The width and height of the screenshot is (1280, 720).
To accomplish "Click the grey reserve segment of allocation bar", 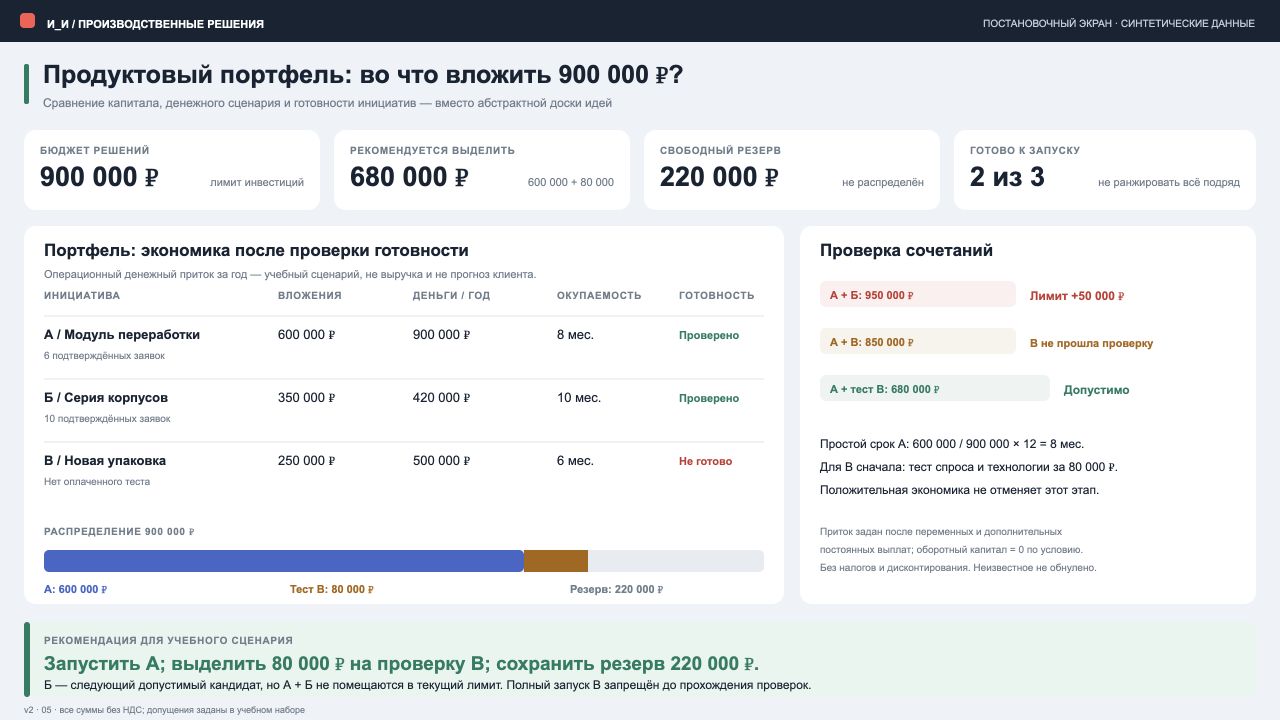I will coord(676,561).
